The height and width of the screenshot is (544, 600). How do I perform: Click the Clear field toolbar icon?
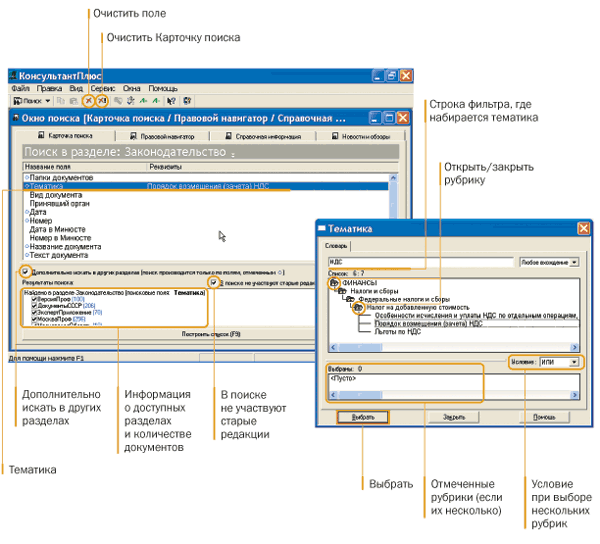89,101
